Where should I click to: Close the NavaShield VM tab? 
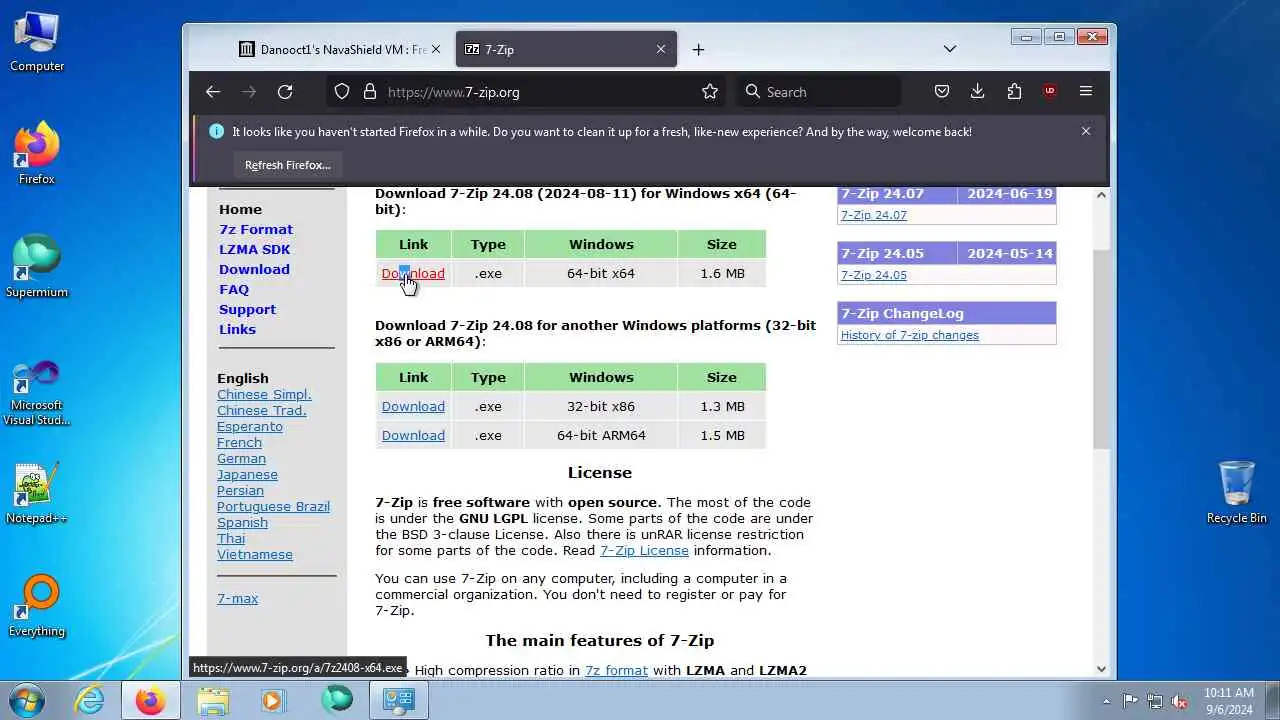pyautogui.click(x=436, y=49)
